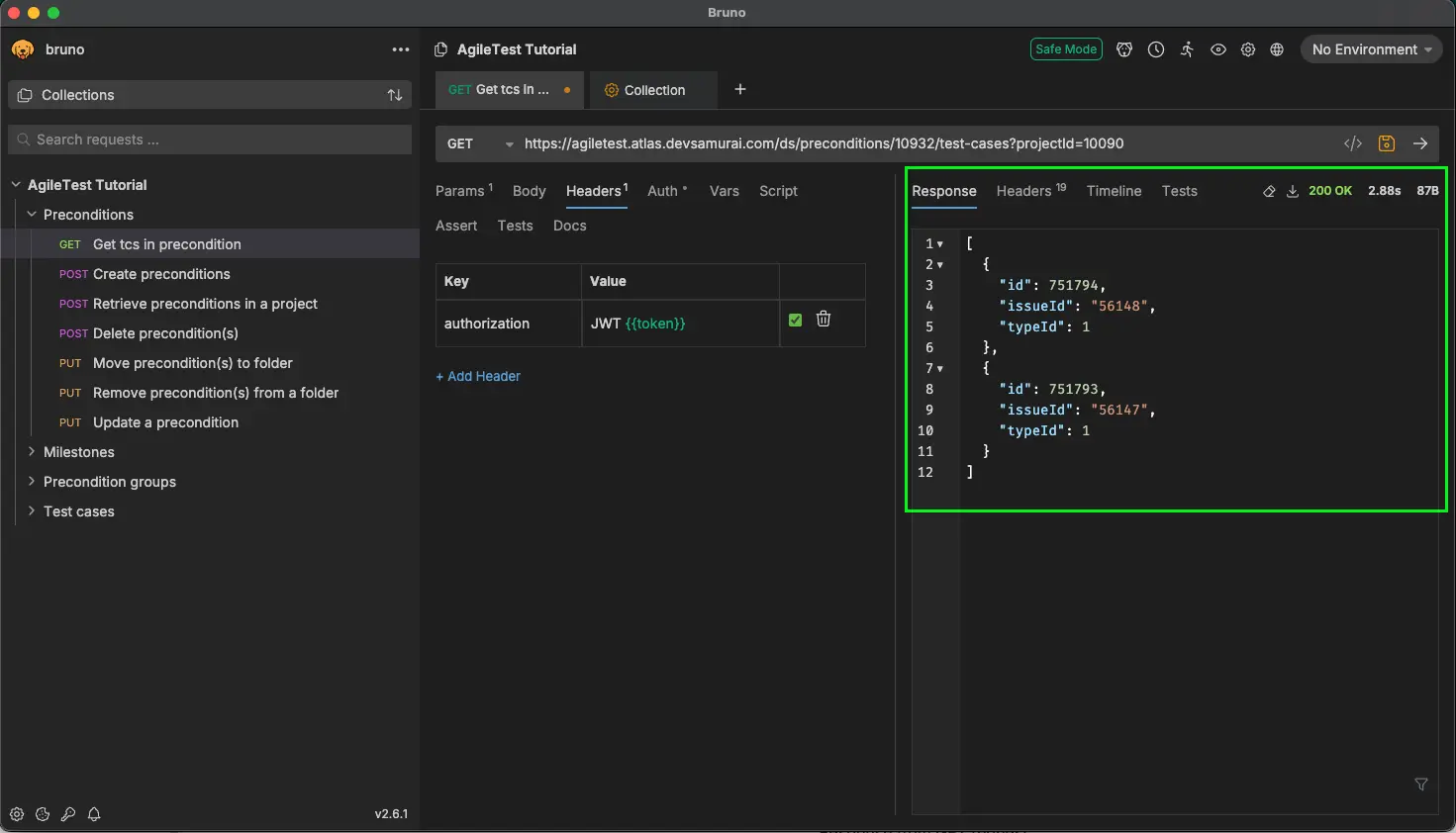The width and height of the screenshot is (1456, 833).
Task: Open the collection runner running-man icon
Action: [1187, 49]
